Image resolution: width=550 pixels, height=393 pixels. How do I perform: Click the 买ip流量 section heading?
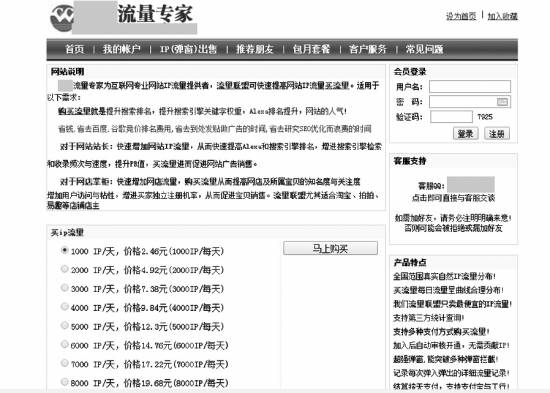pyautogui.click(x=67, y=232)
